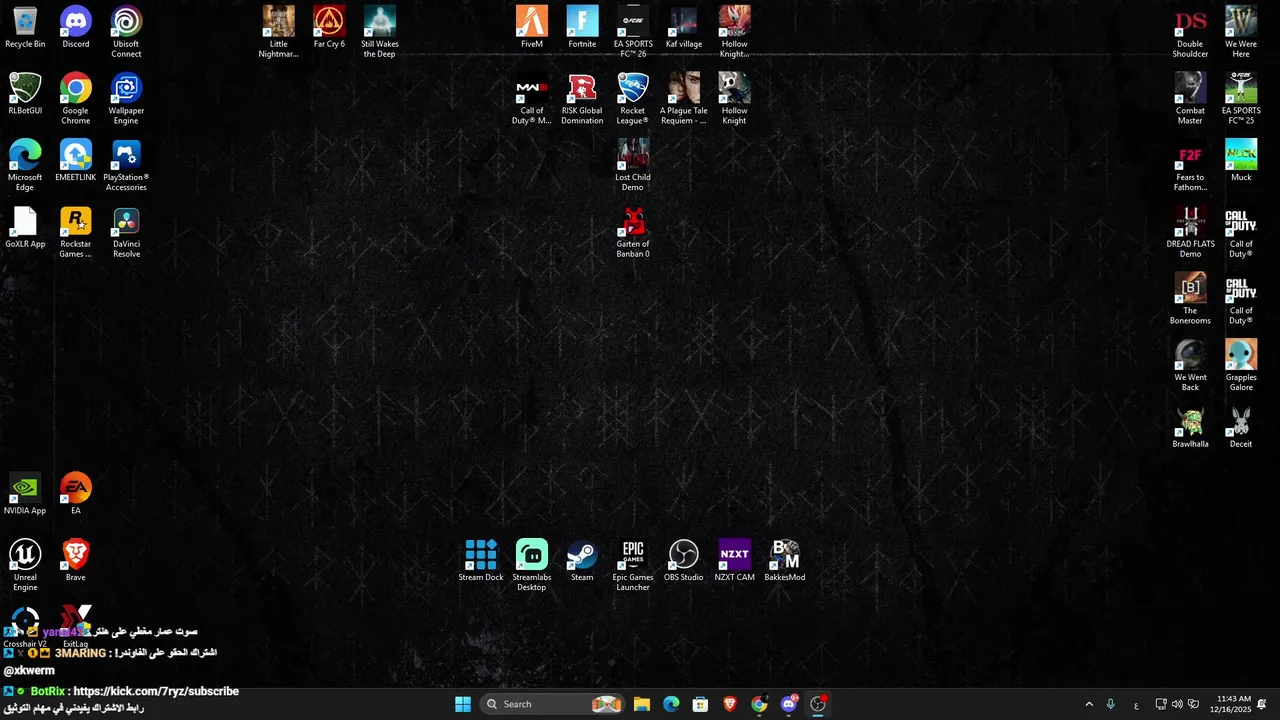Open File Explorer from the taskbar
Image resolution: width=1280 pixels, height=720 pixels.
point(642,704)
